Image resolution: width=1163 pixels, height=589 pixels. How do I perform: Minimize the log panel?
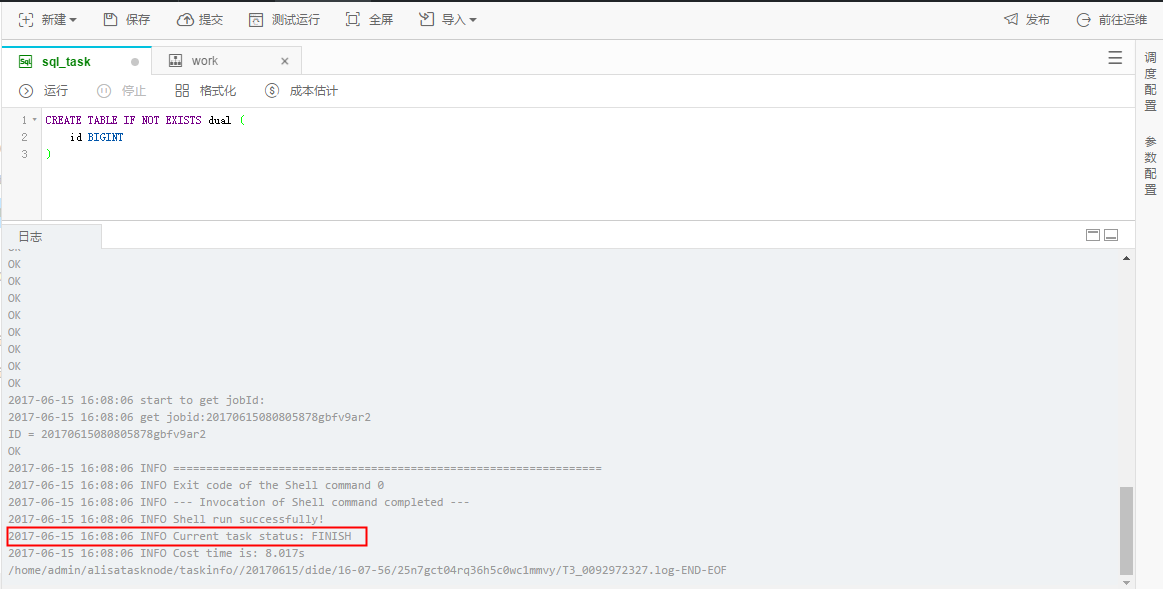click(1110, 235)
